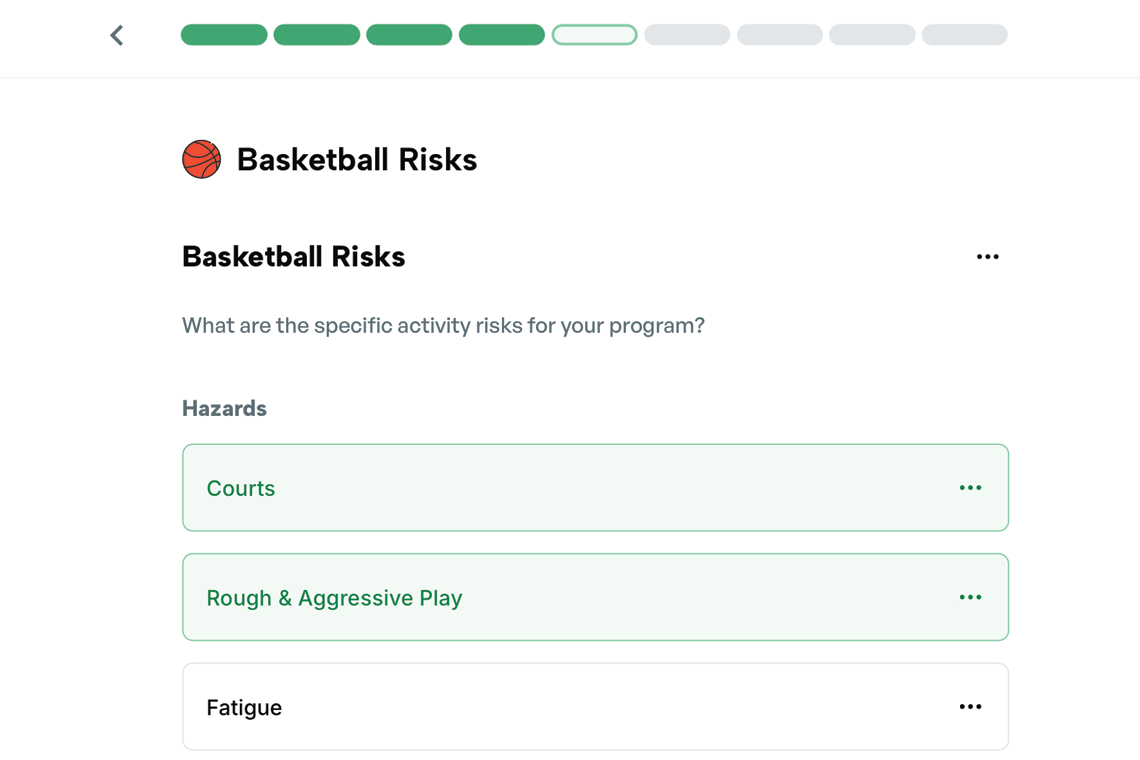The height and width of the screenshot is (760, 1140).
Task: Click the basketball icon beside the title
Action: click(201, 159)
